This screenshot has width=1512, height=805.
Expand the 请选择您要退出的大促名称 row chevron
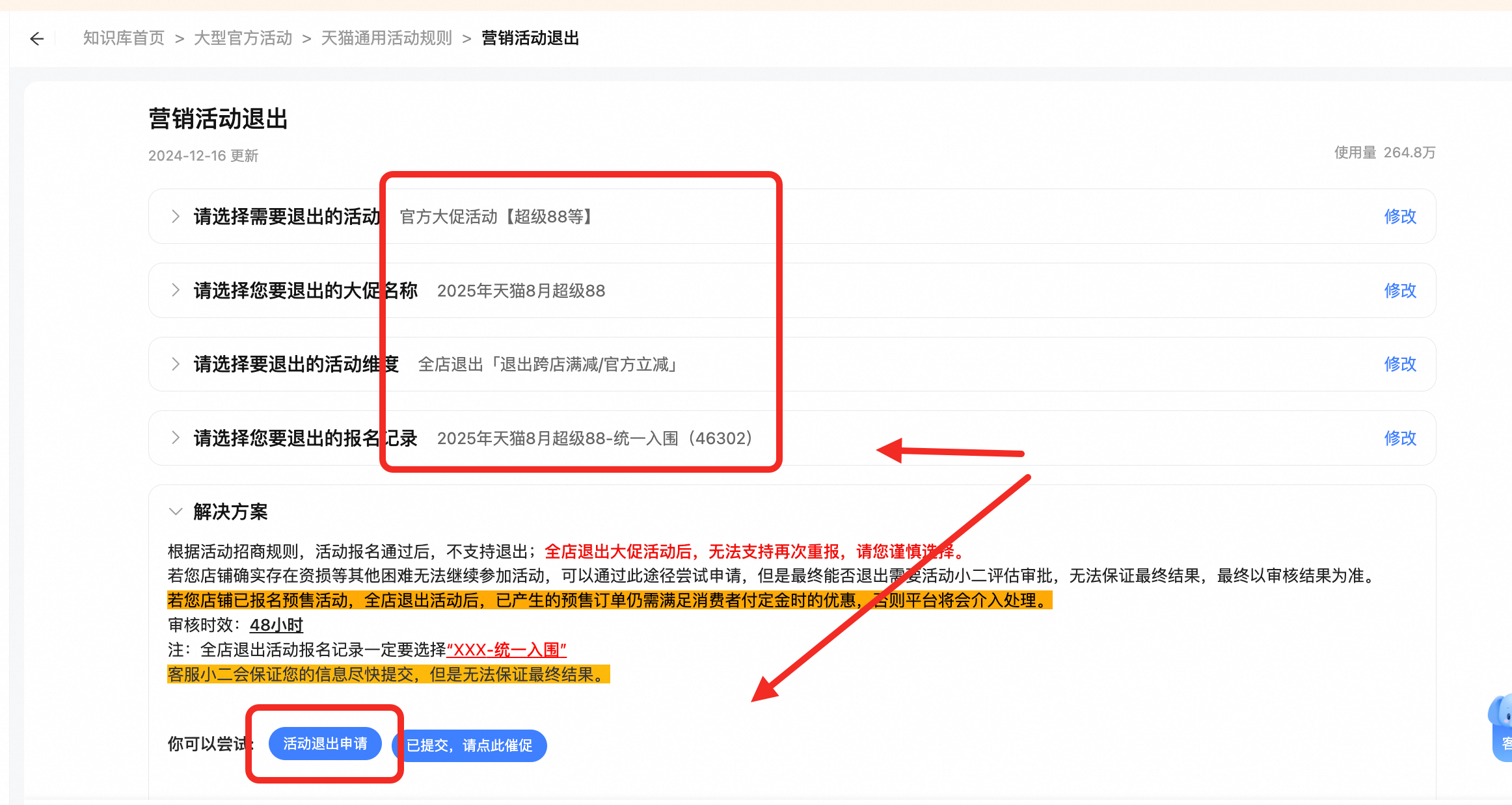point(175,290)
